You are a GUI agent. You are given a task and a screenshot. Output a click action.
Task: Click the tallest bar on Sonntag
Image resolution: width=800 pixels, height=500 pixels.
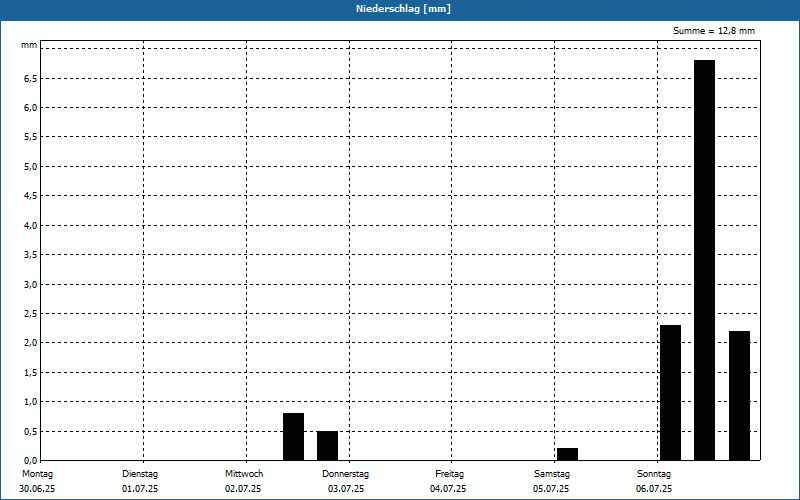tap(704, 260)
